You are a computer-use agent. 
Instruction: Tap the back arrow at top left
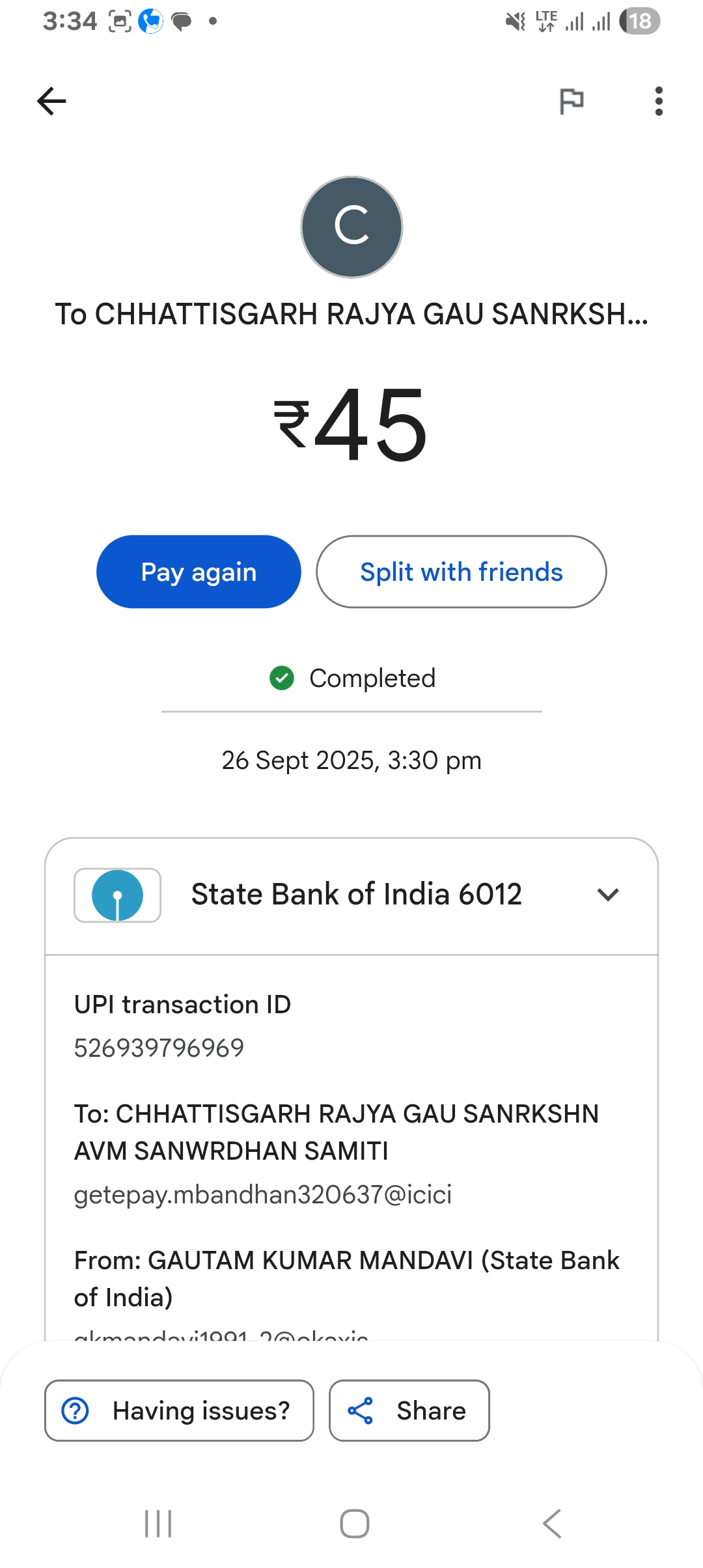coord(51,101)
